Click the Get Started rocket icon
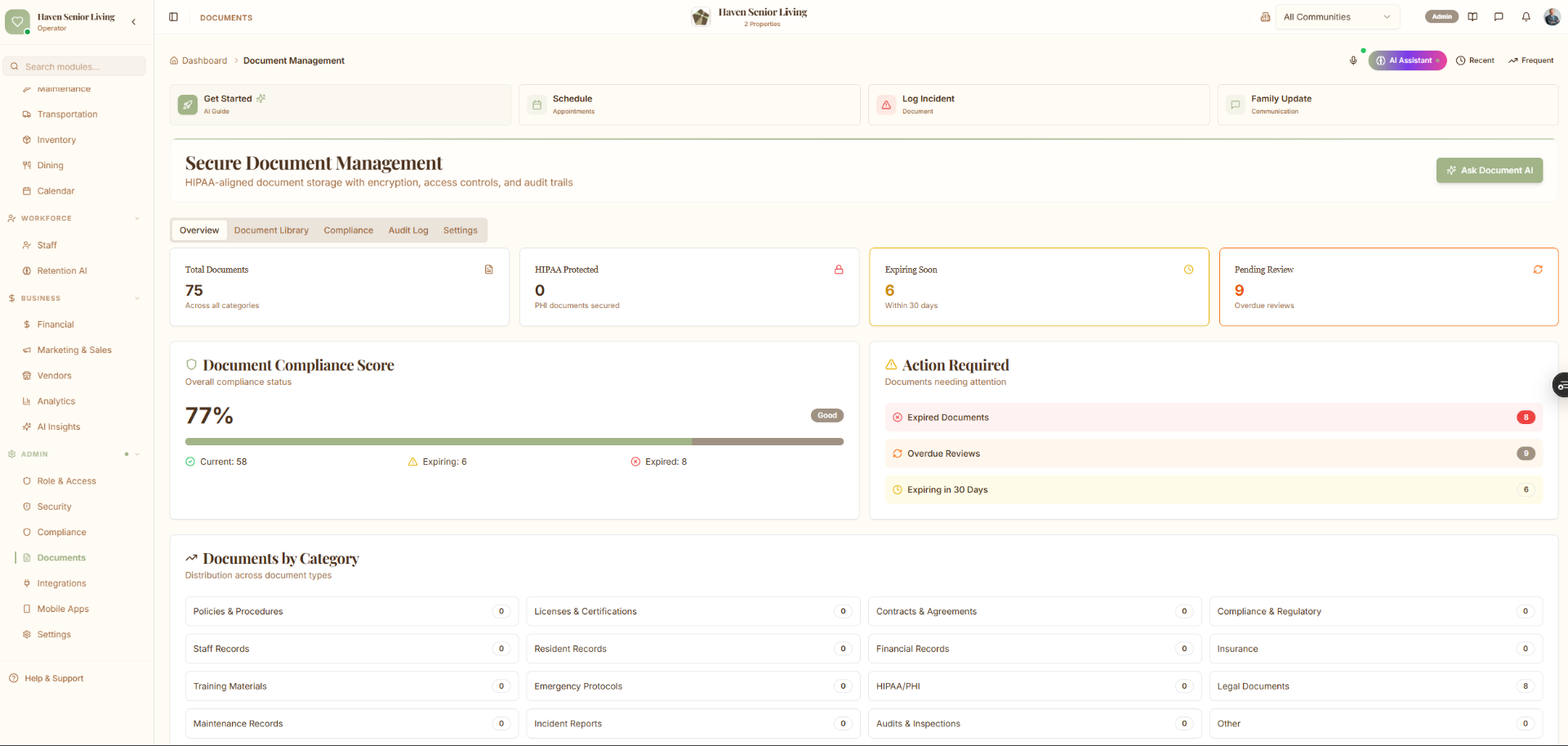Image resolution: width=1568 pixels, height=746 pixels. click(x=188, y=105)
